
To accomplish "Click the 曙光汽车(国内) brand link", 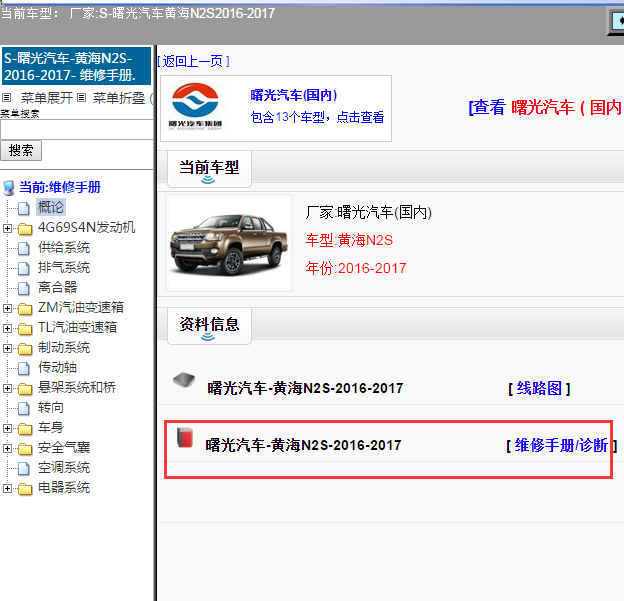I will [294, 95].
